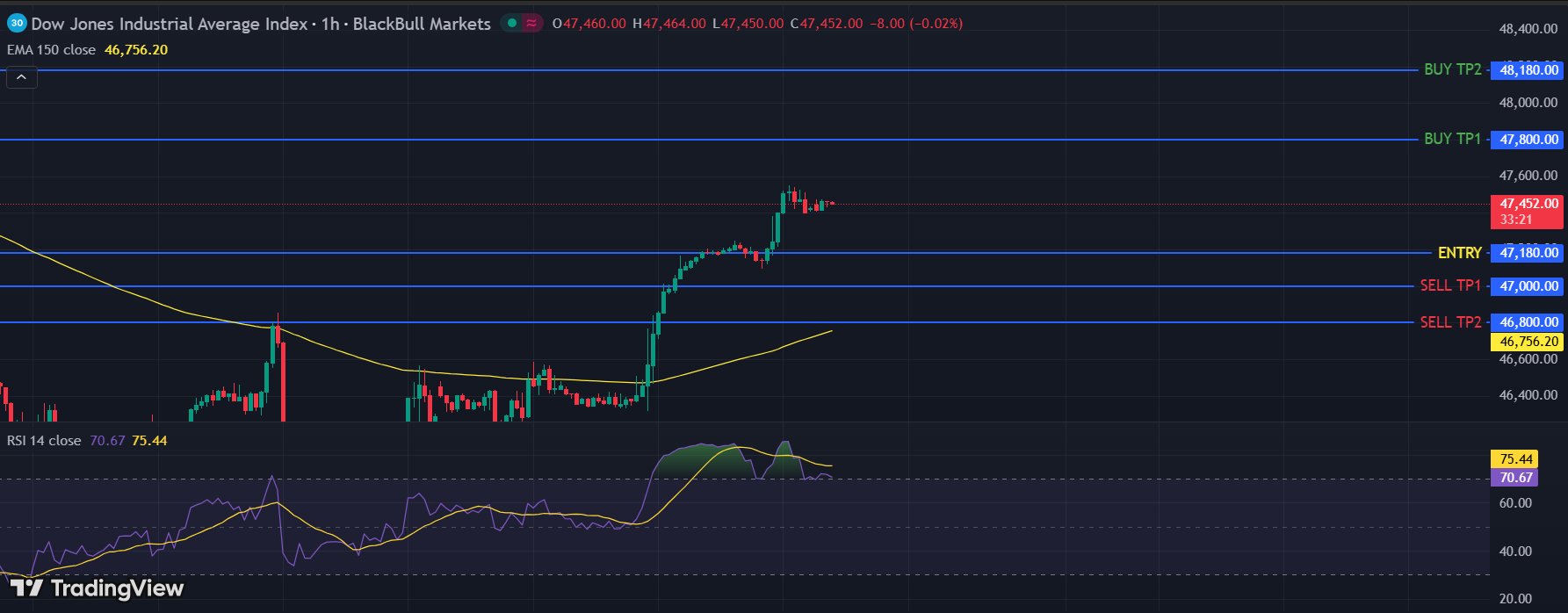Select the SELL TP1 line label
Viewport: 1568px width, 613px height.
tap(1450, 285)
